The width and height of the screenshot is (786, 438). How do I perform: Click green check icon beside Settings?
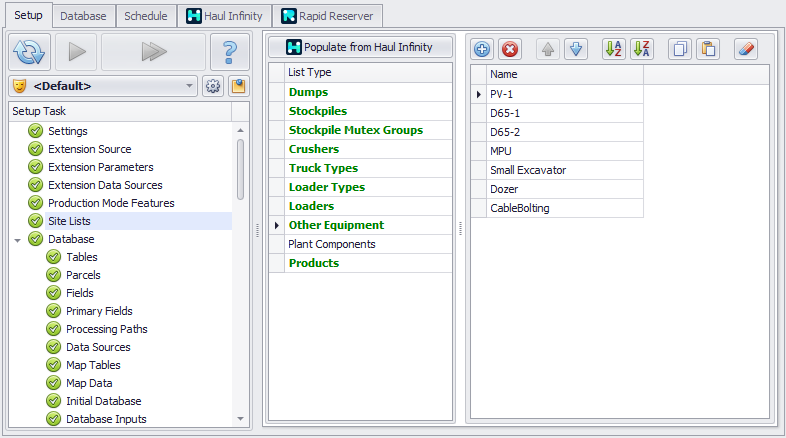(36, 131)
